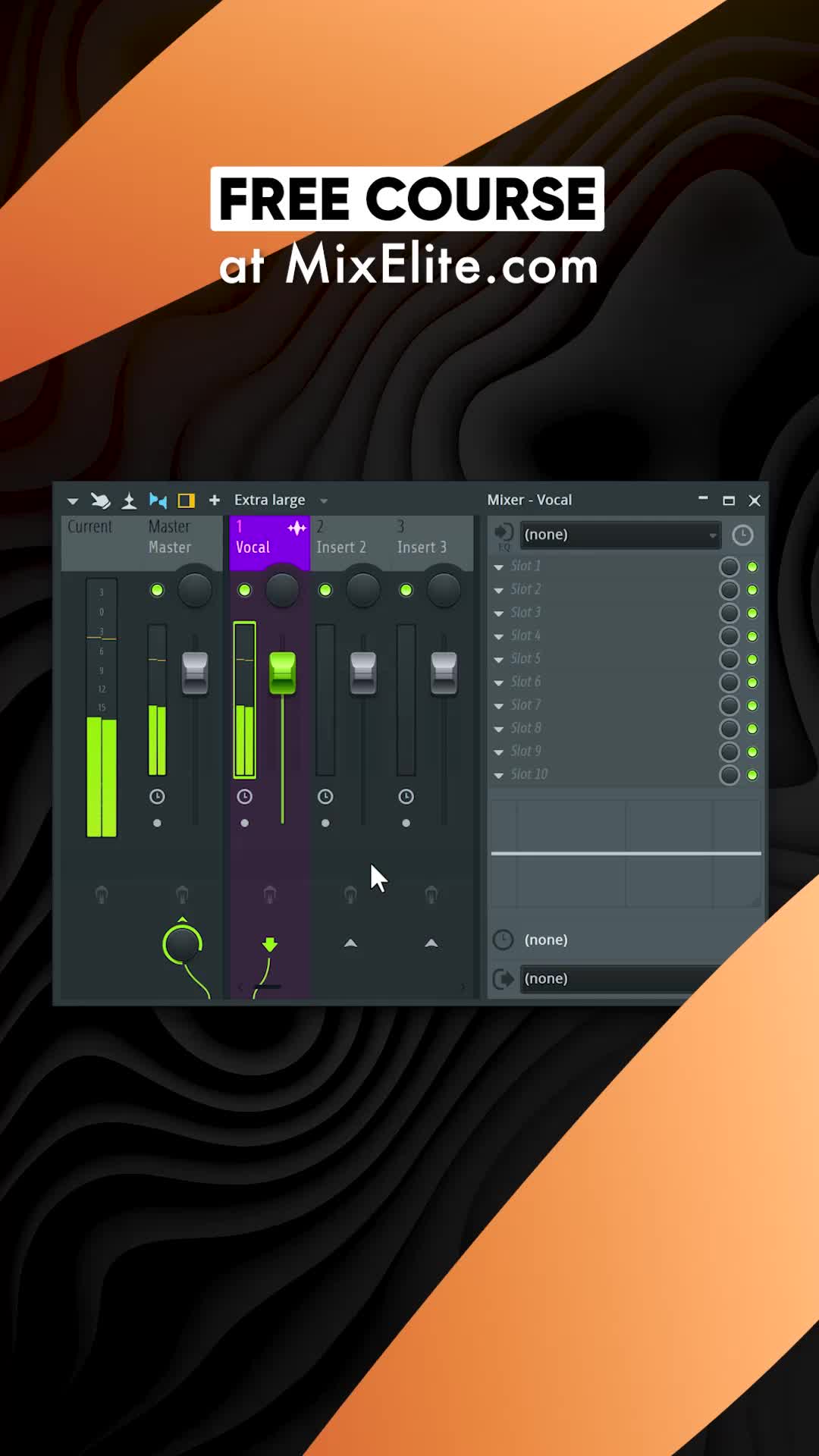Mute the Insert 2 track green LED

(325, 590)
